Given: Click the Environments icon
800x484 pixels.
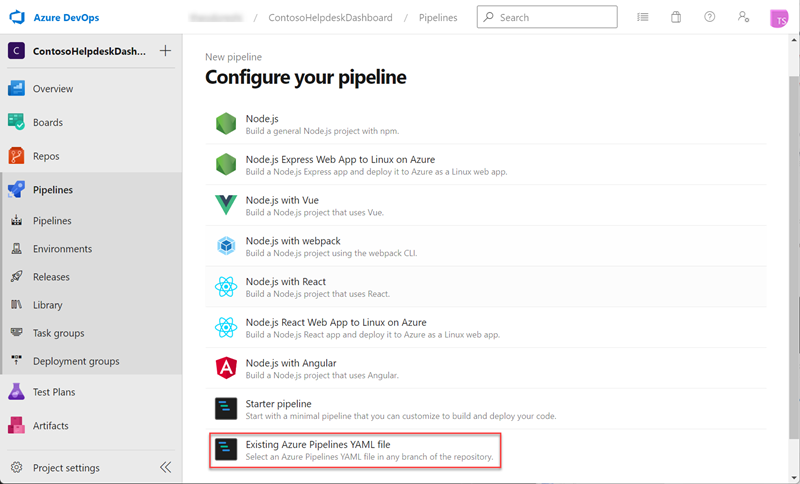Looking at the screenshot, I should pos(16,248).
